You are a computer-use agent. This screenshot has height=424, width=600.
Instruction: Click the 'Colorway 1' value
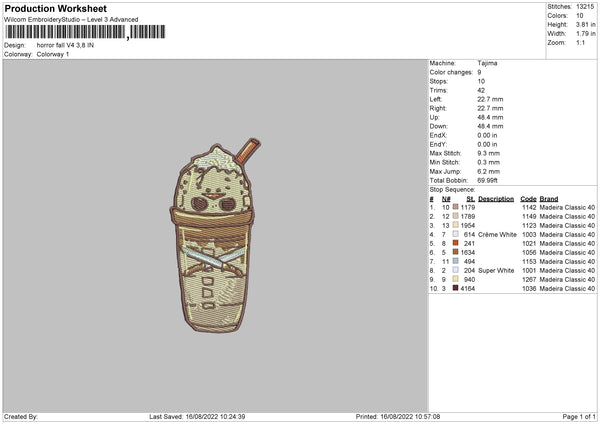point(53,54)
